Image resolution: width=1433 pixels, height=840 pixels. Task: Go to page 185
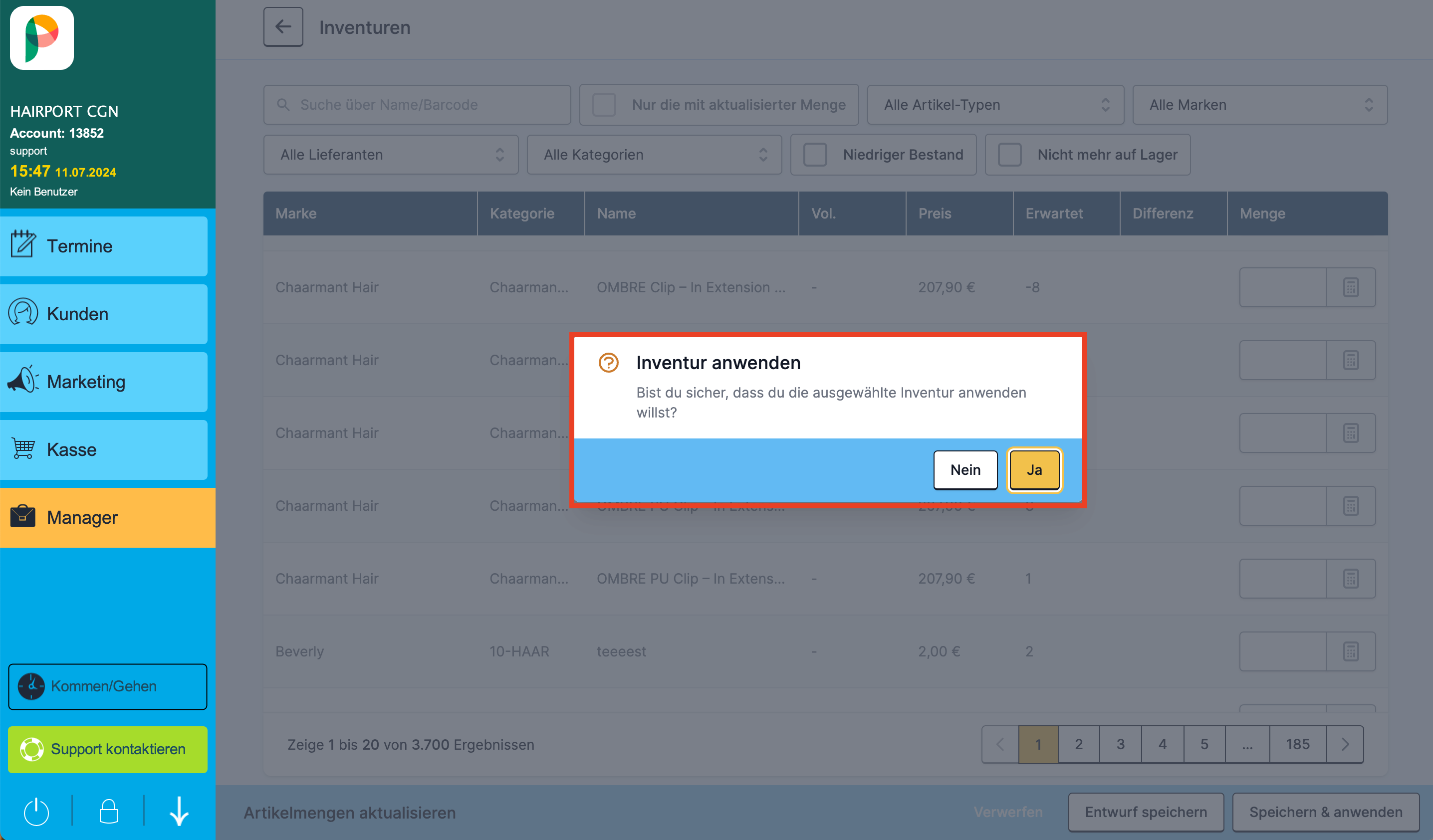[x=1298, y=745]
